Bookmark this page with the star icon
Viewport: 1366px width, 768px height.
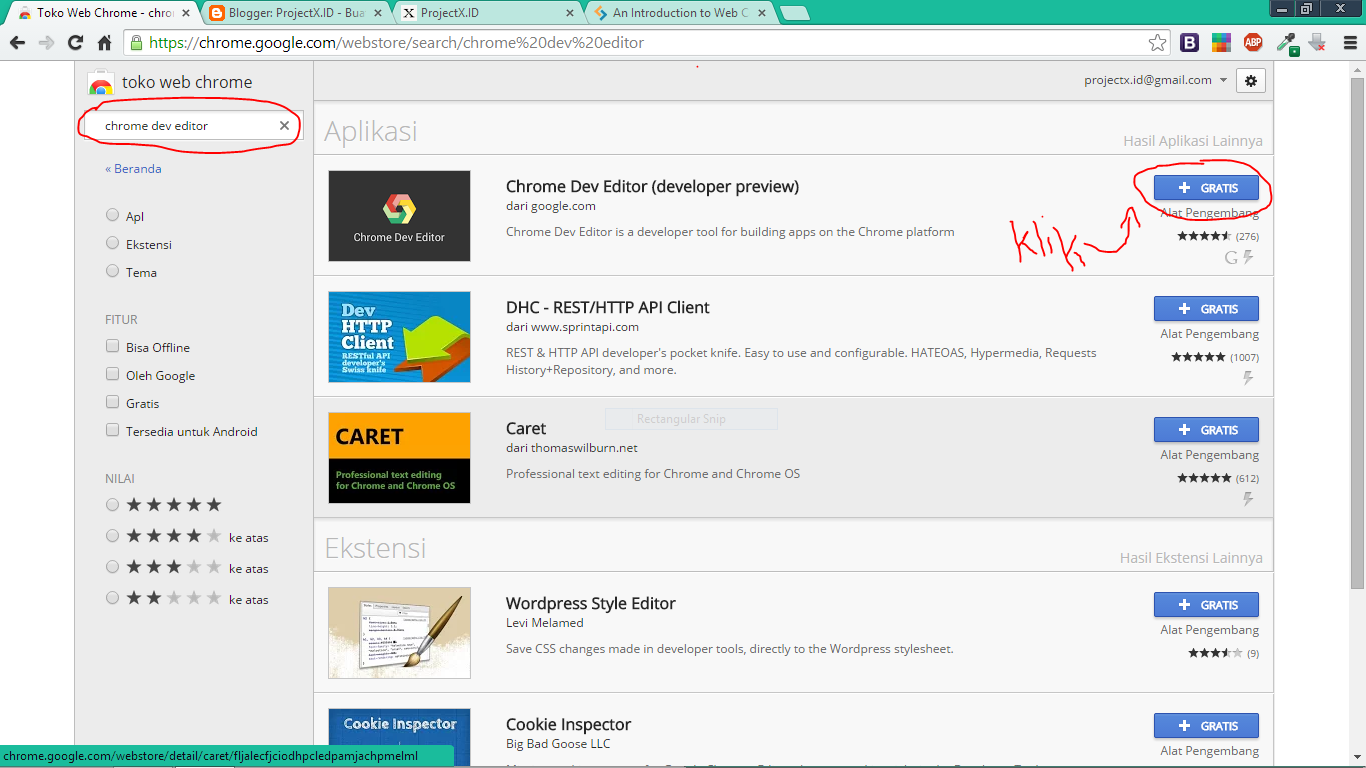click(x=1157, y=42)
